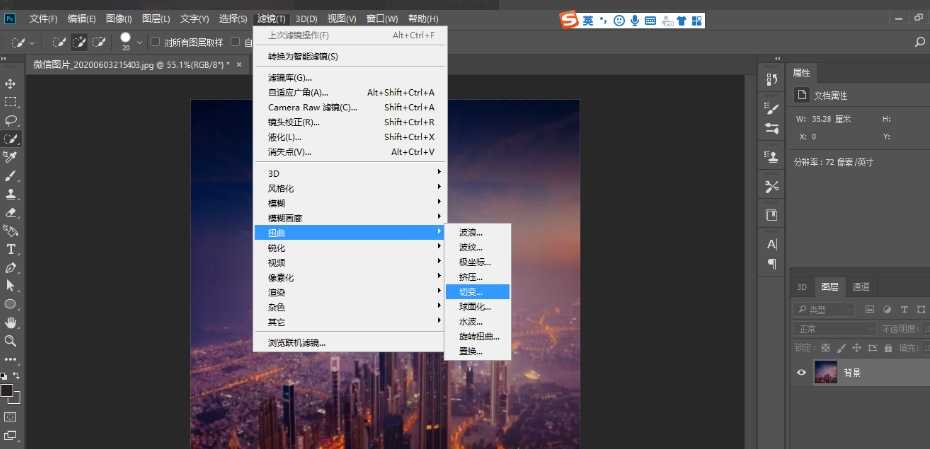Viewport: 930px width, 449px height.
Task: Activate the Hand tool
Action: click(11, 322)
